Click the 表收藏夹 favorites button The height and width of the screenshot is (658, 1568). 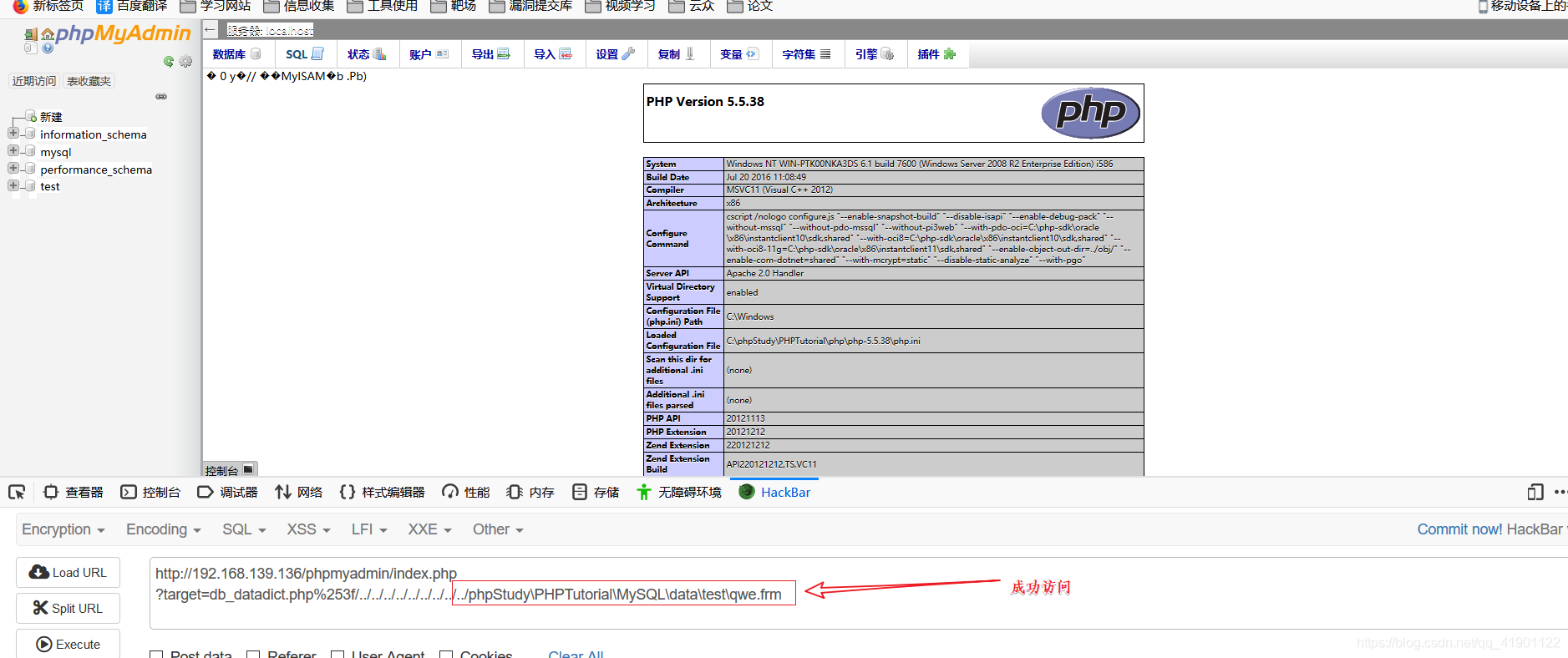pyautogui.click(x=89, y=81)
